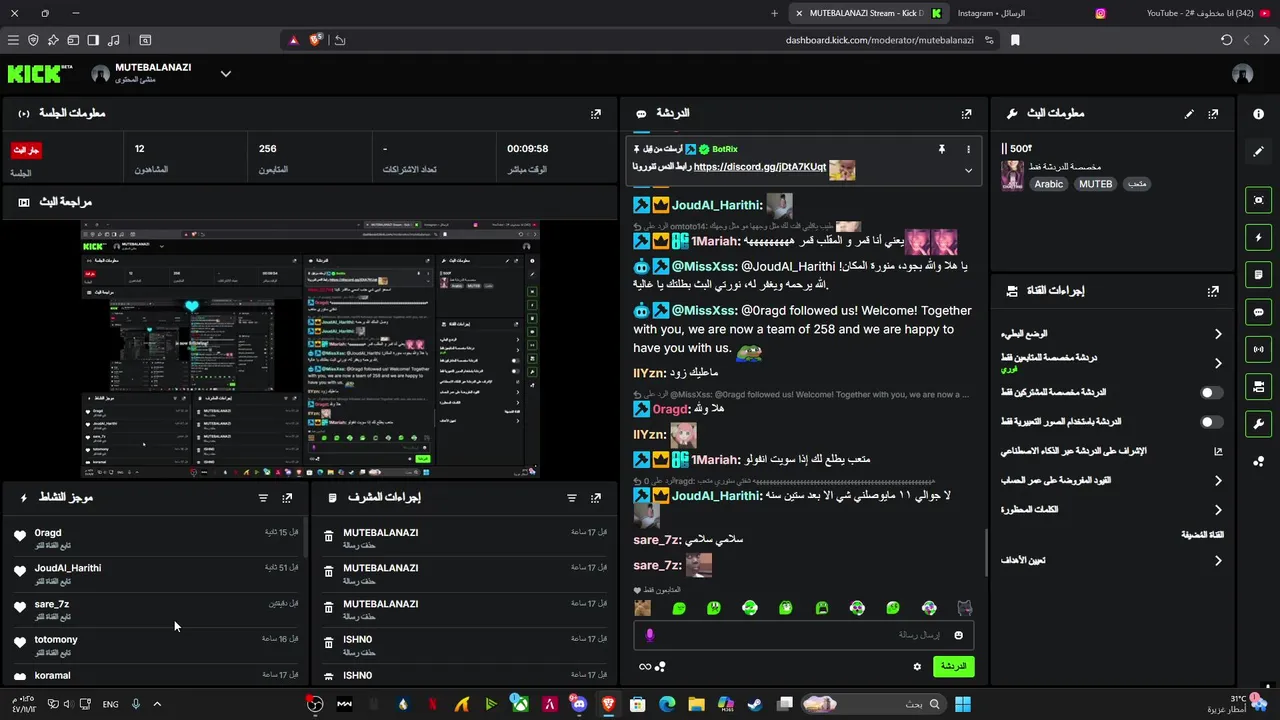Image resolution: width=1280 pixels, height=720 pixels.
Task: Expand the channel switcher next to MUTEBALANAZI
Action: (226, 73)
